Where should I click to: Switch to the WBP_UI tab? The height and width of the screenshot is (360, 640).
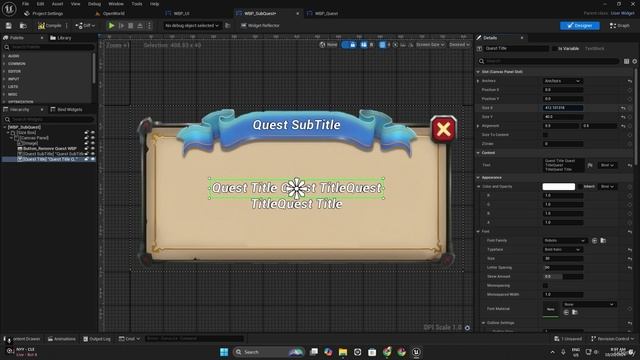click(x=178, y=13)
